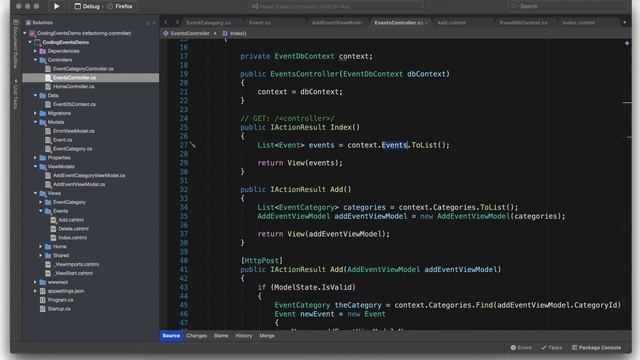Select the Firefox run target
This screenshot has height=360, width=640.
click(120, 6)
